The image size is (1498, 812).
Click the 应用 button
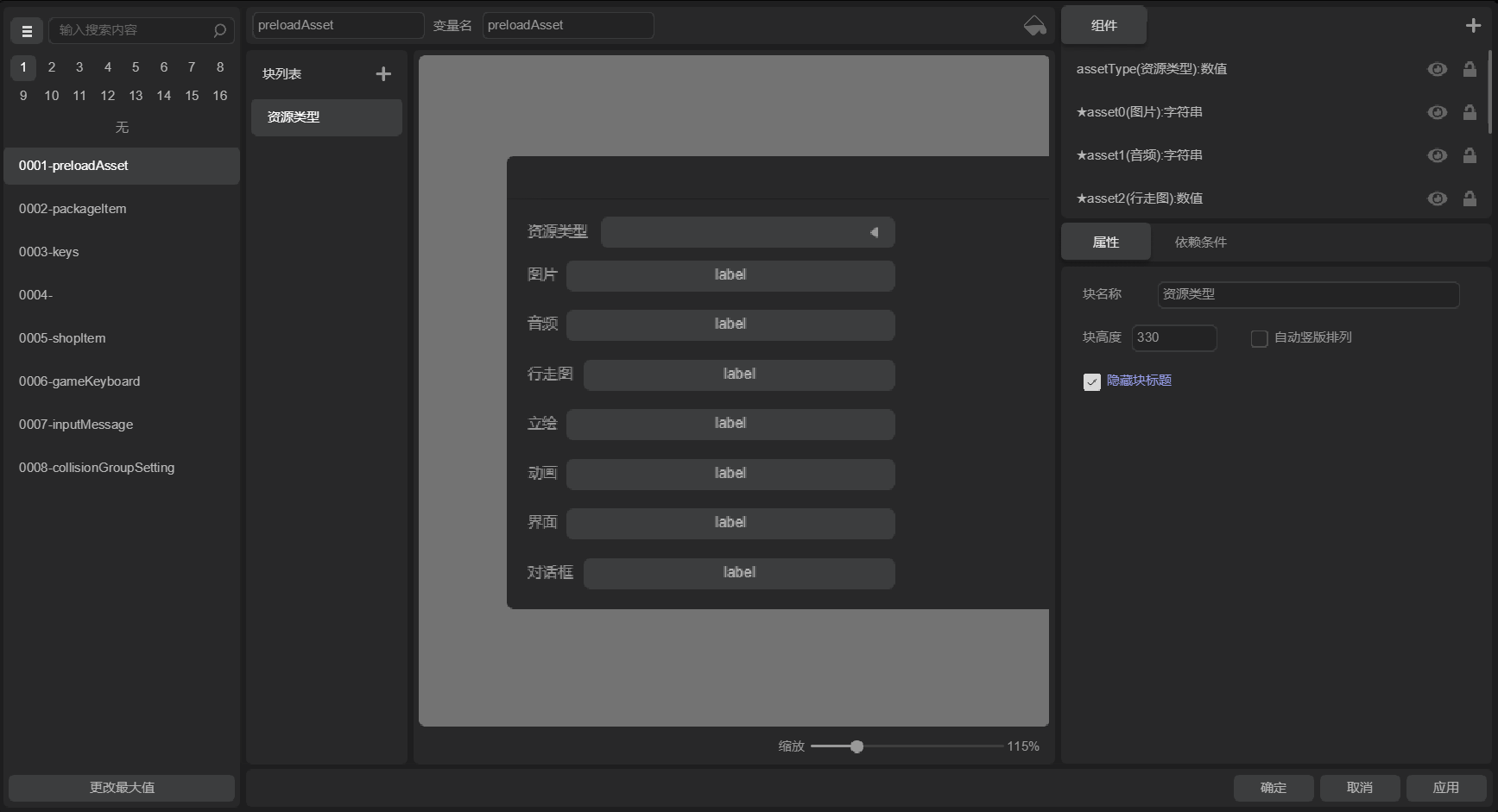tap(1446, 788)
